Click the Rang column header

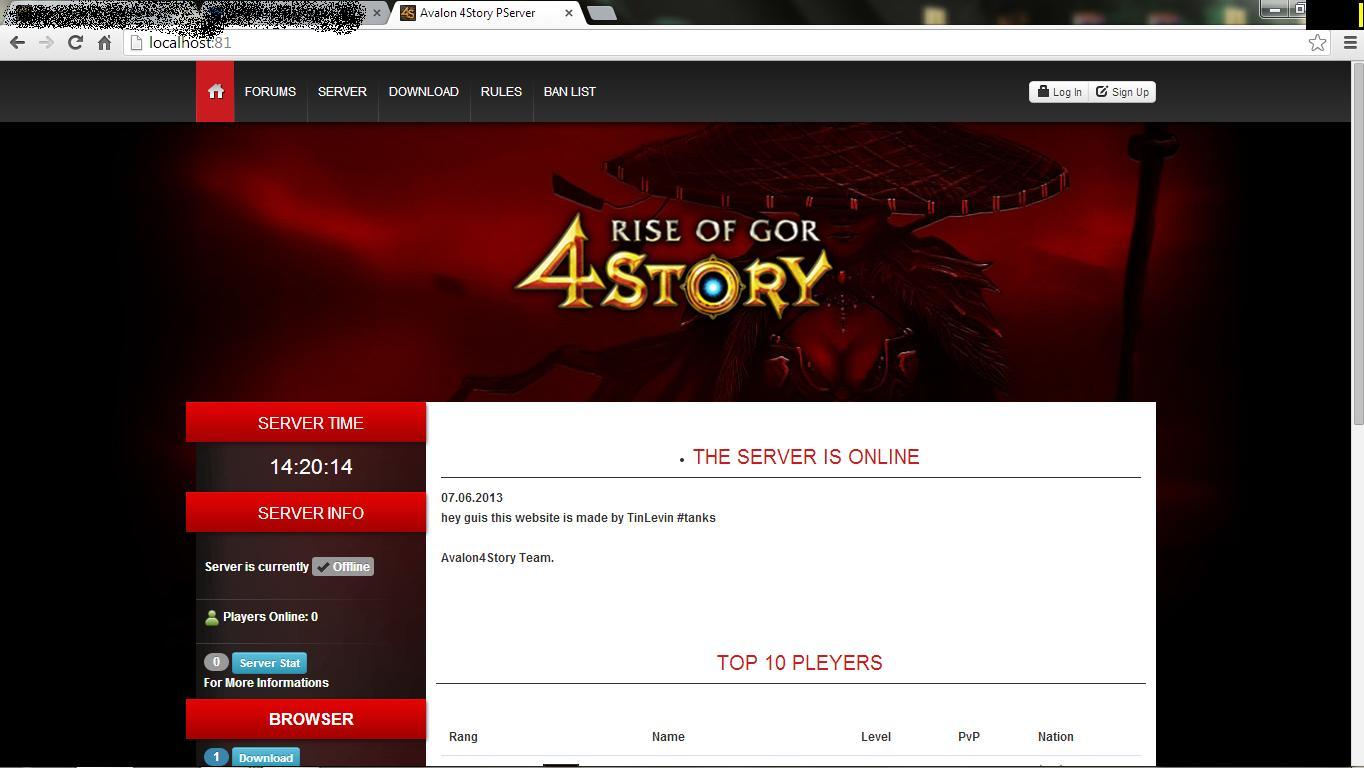(x=463, y=737)
